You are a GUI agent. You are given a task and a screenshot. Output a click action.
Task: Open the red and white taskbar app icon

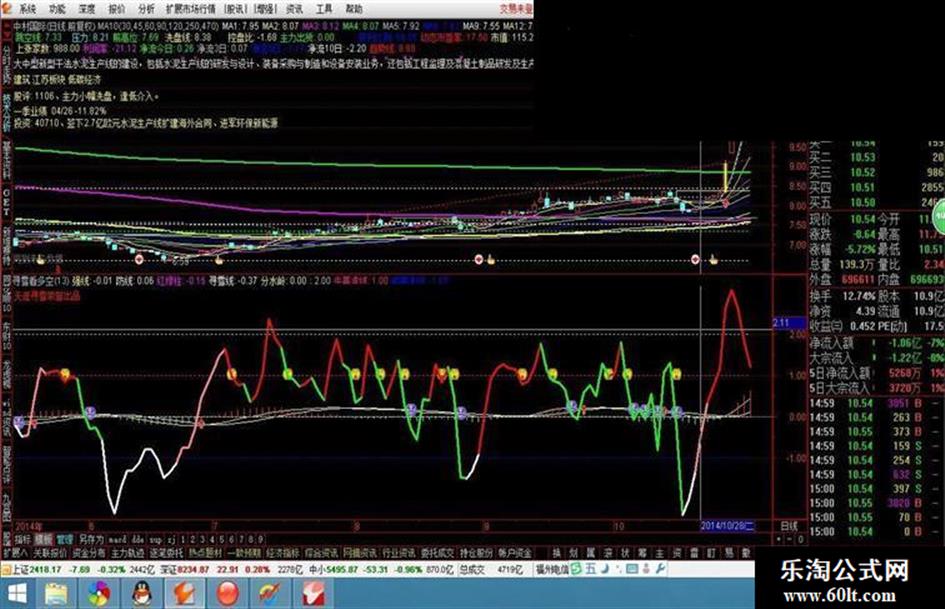313,595
